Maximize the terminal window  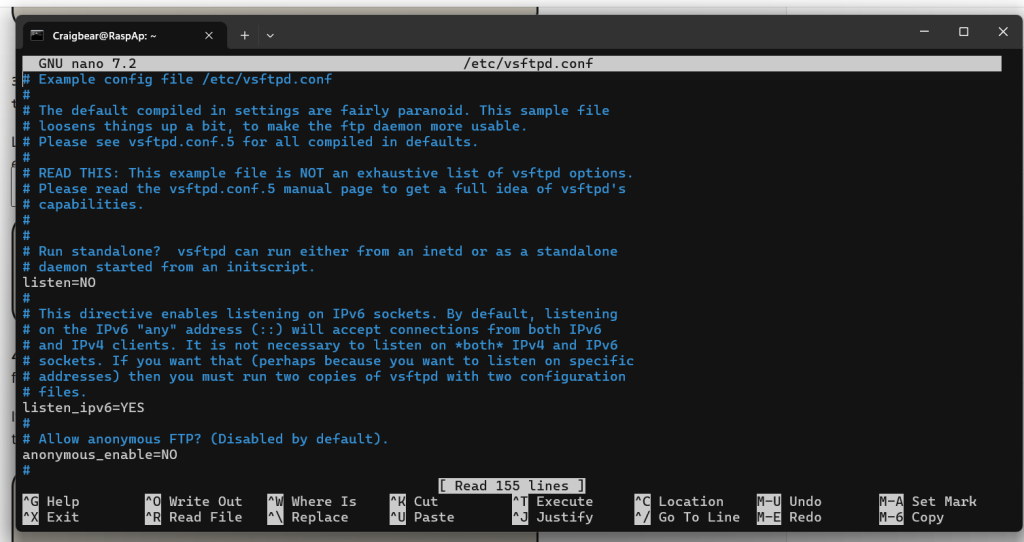pos(963,32)
